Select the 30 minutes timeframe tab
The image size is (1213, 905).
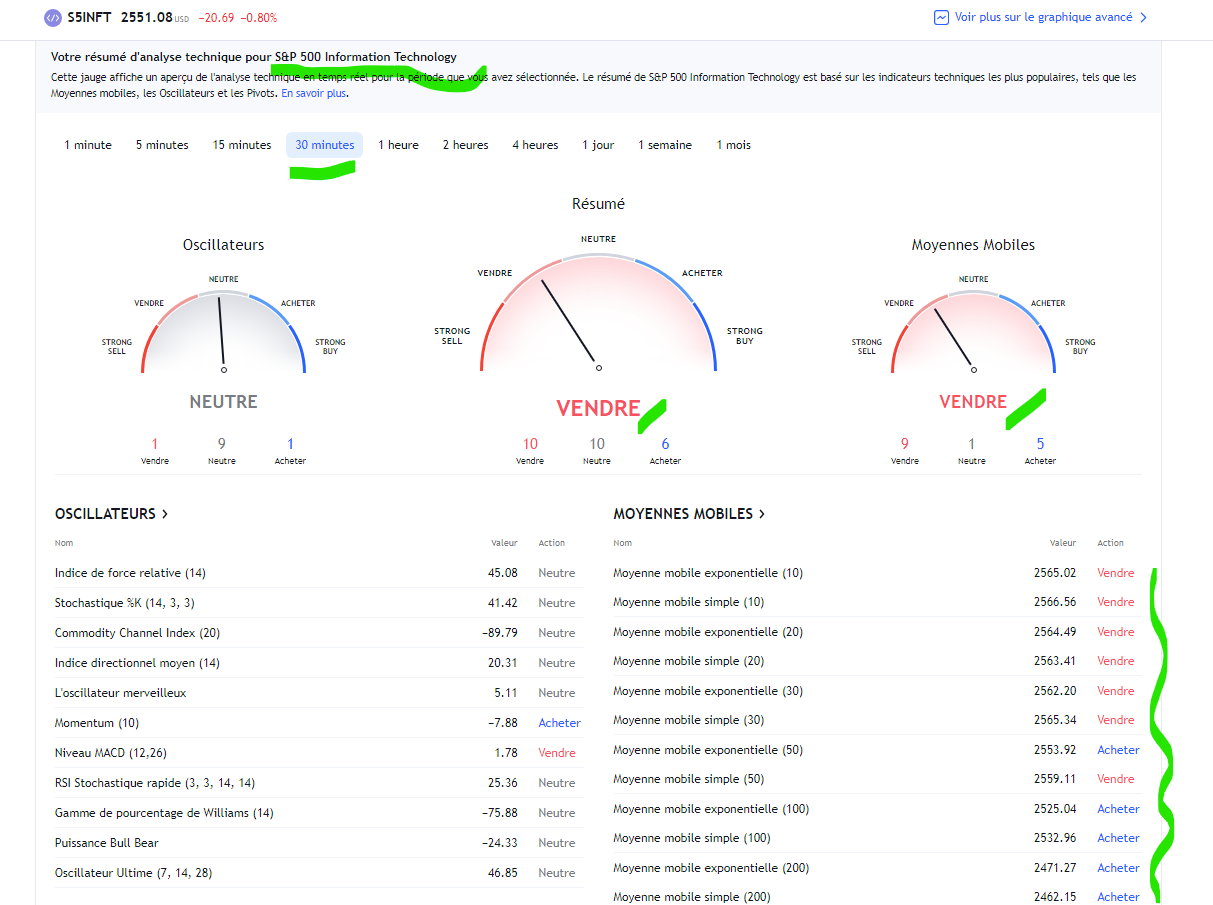point(325,145)
